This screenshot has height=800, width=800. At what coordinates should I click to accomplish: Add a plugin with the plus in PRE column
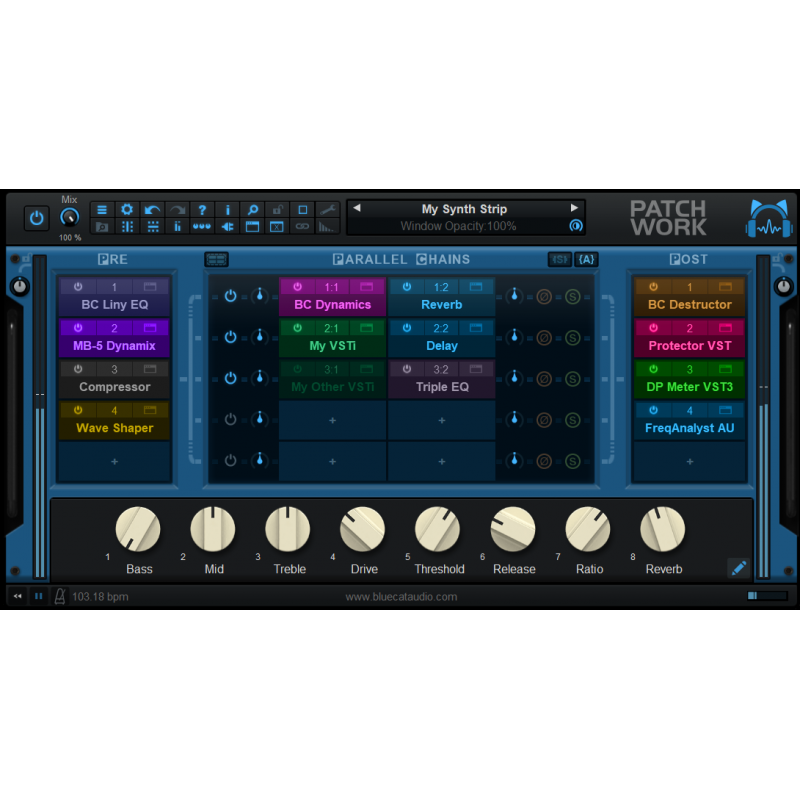click(113, 461)
